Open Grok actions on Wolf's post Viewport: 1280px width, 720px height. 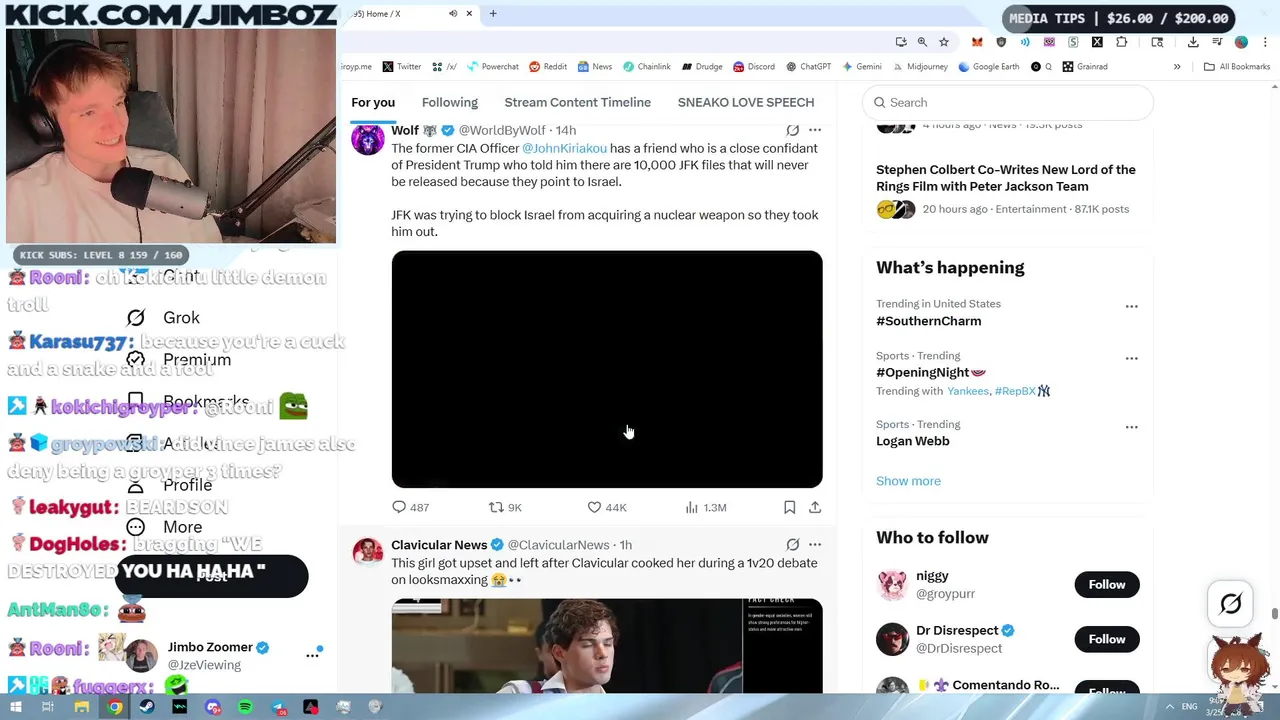pyautogui.click(x=792, y=130)
